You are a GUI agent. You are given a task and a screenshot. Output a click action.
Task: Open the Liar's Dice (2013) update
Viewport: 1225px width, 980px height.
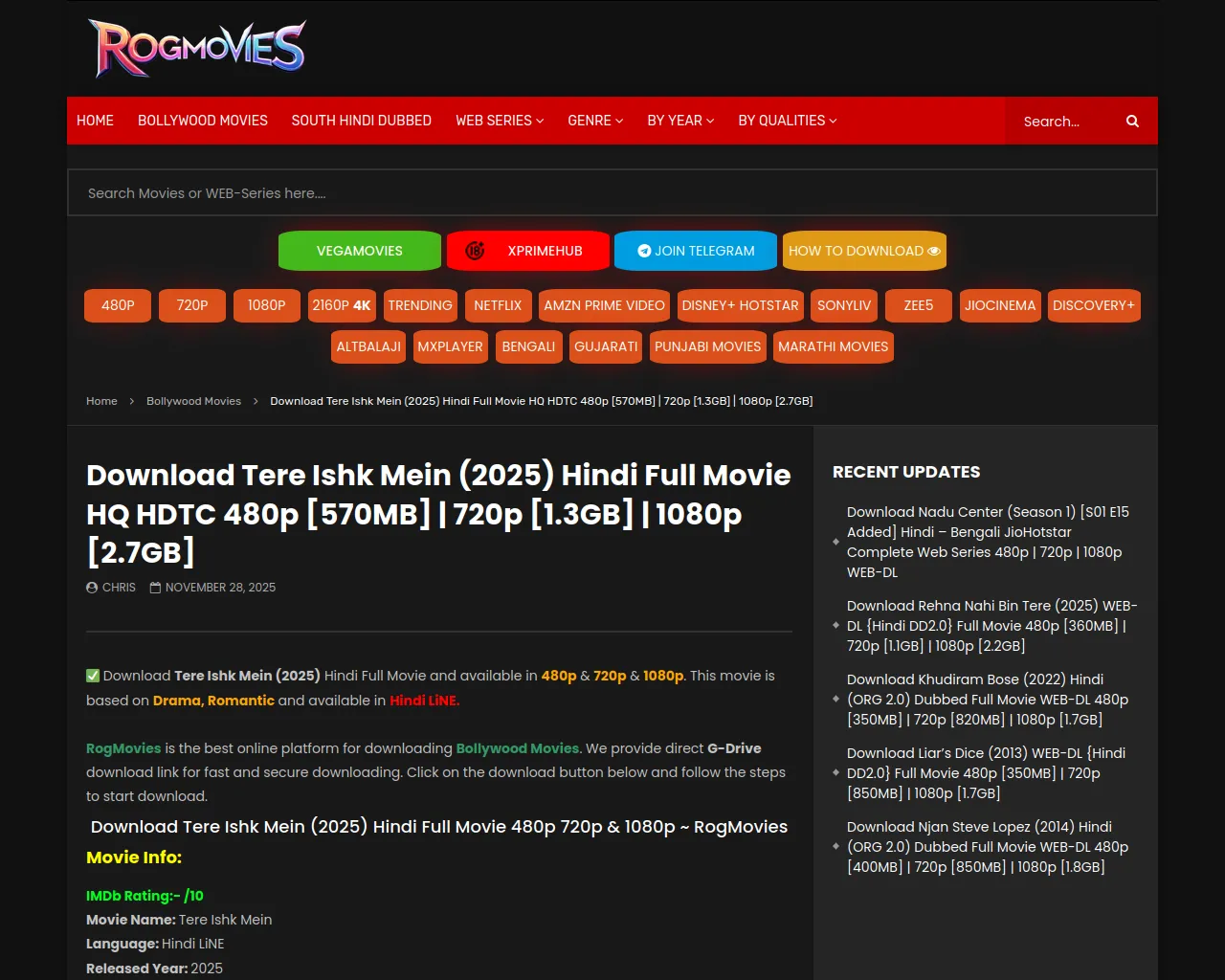point(986,773)
